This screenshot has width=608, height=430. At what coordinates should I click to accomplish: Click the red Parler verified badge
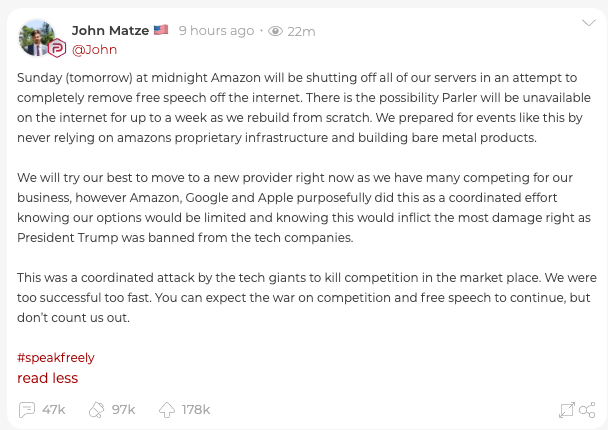click(58, 49)
